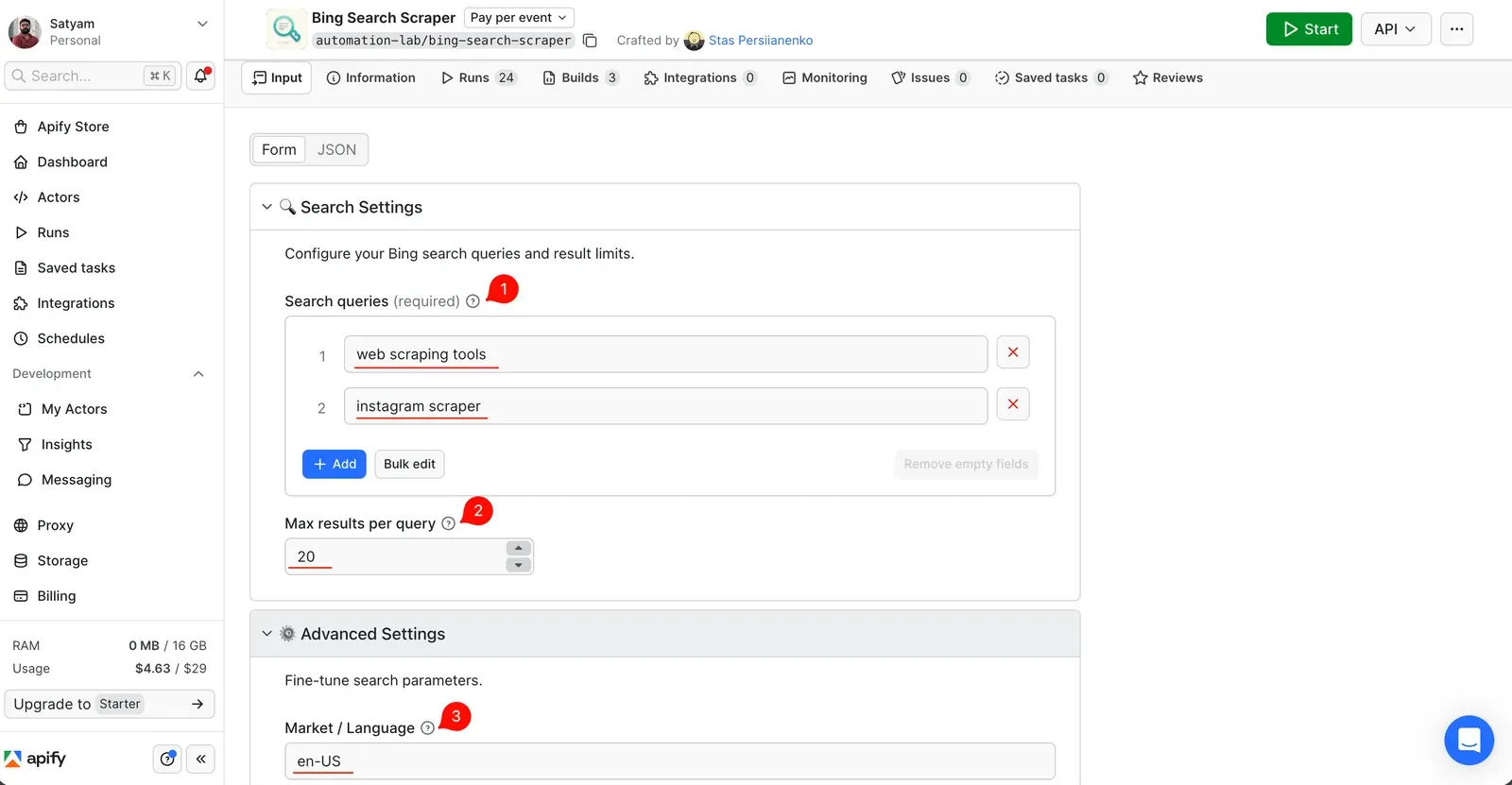Screen dimensions: 1512x785
Task: Click the apify logo
Action: 35,759
